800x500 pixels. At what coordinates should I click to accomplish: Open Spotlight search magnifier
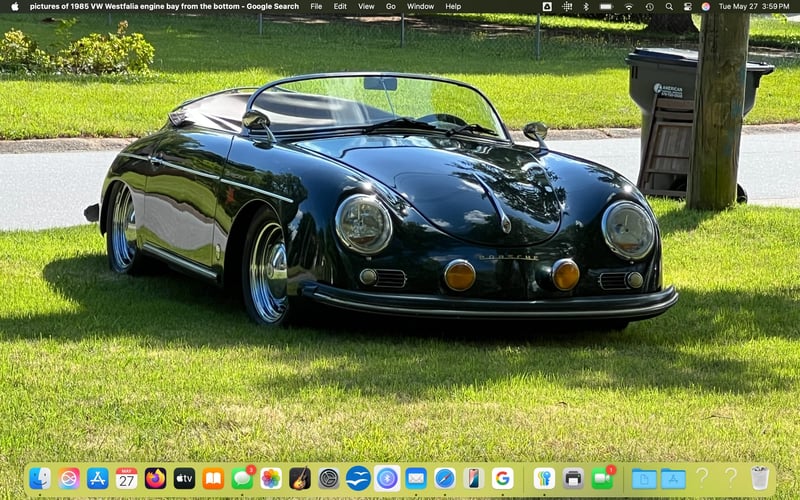tap(669, 7)
